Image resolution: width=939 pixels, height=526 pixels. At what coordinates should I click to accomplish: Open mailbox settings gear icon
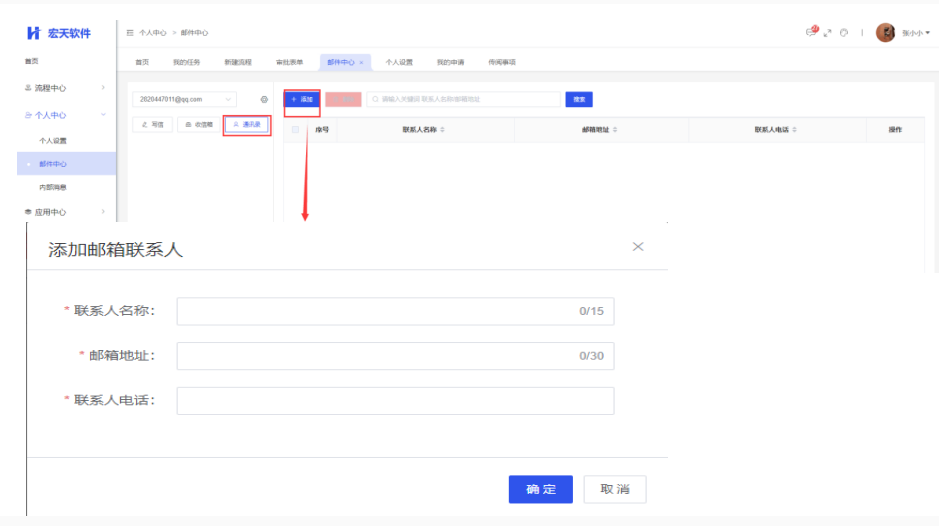[264, 99]
